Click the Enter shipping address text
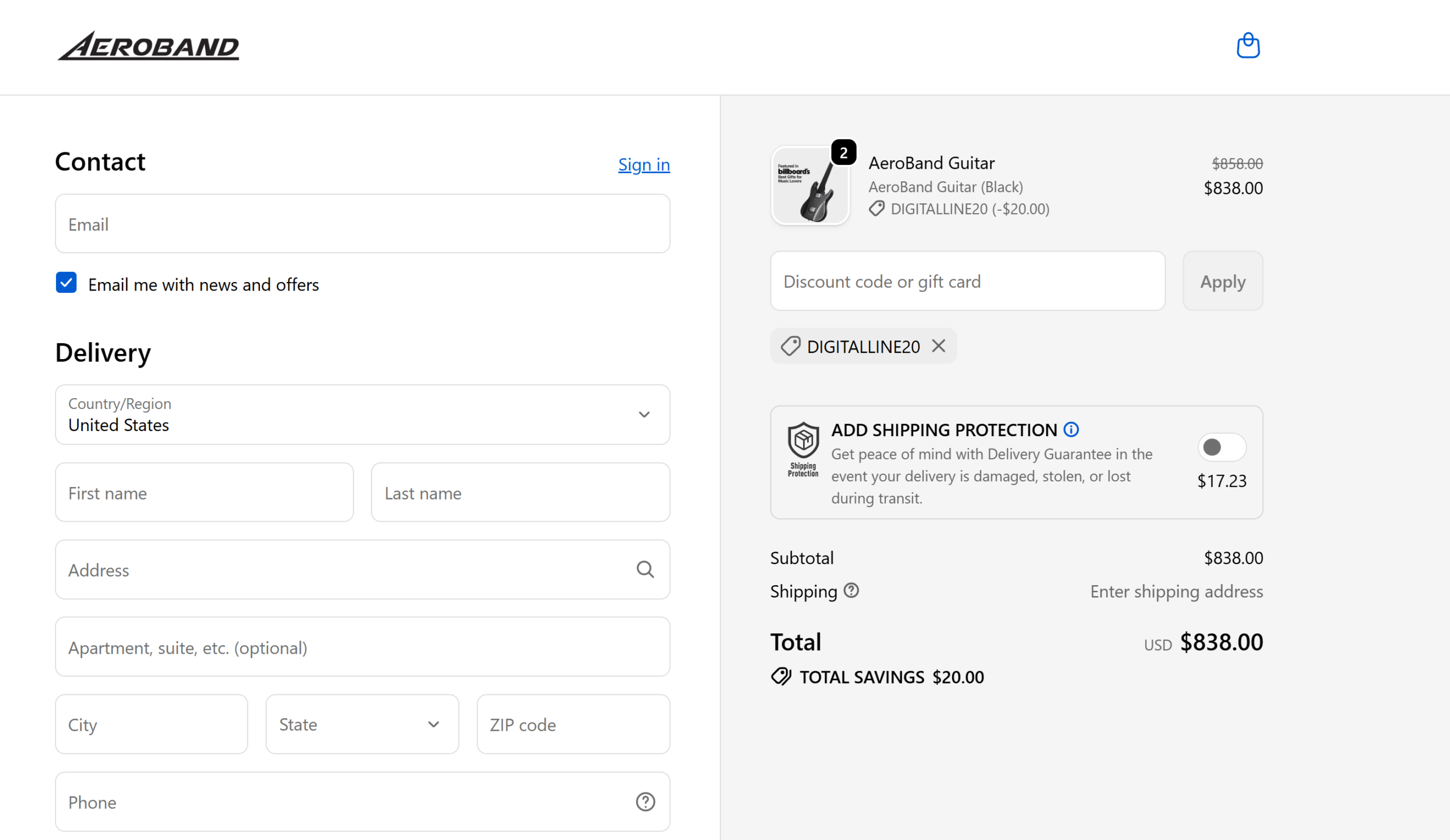The height and width of the screenshot is (840, 1450). (1176, 591)
